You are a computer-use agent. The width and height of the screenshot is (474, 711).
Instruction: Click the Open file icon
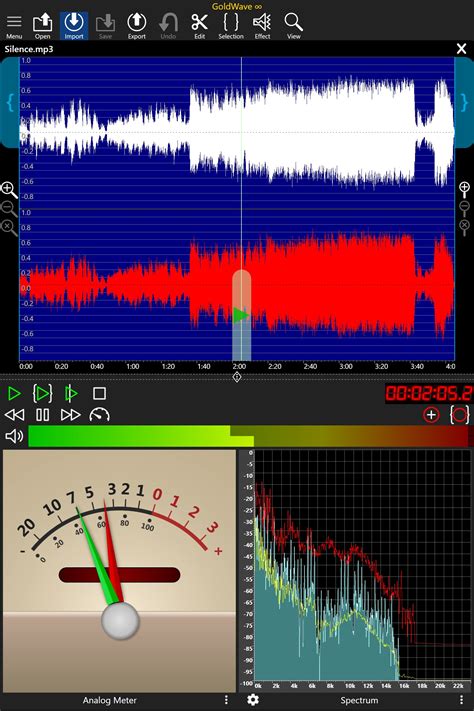pos(42,26)
